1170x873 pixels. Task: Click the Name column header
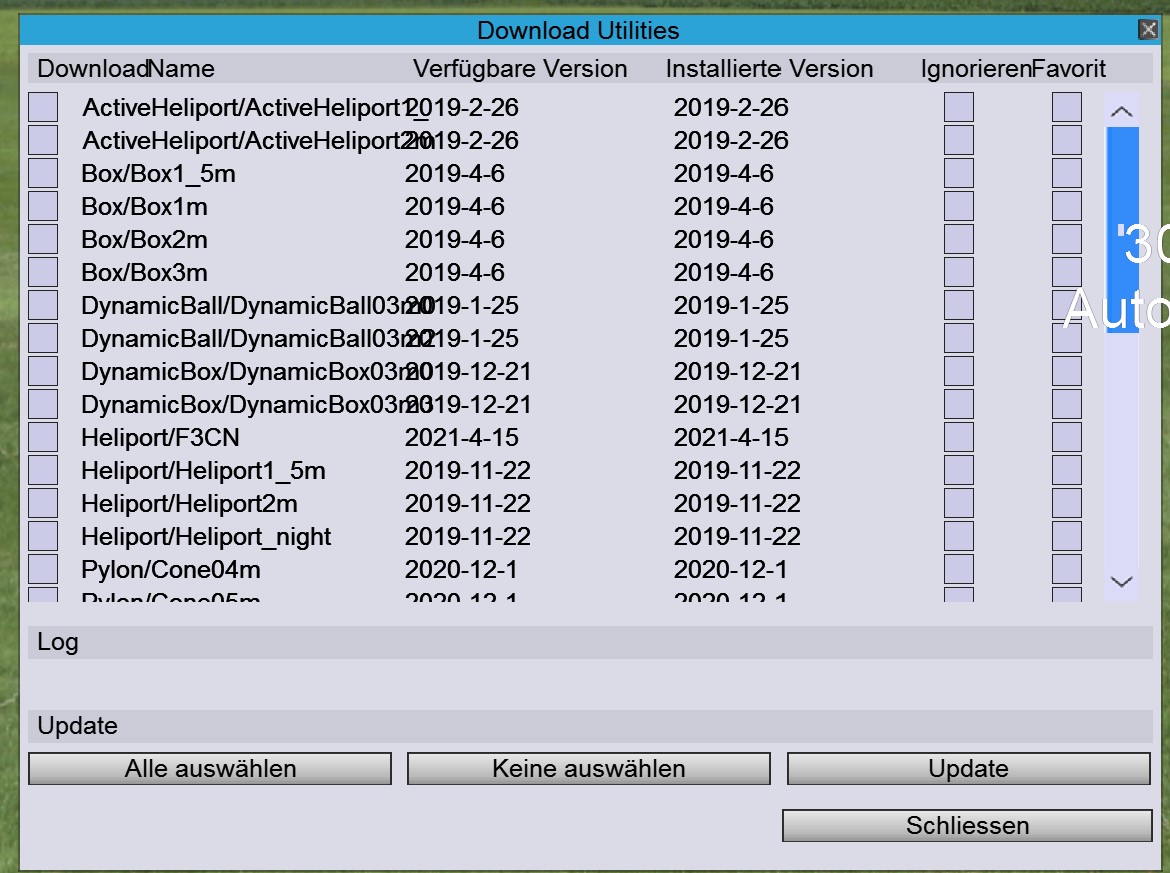181,69
